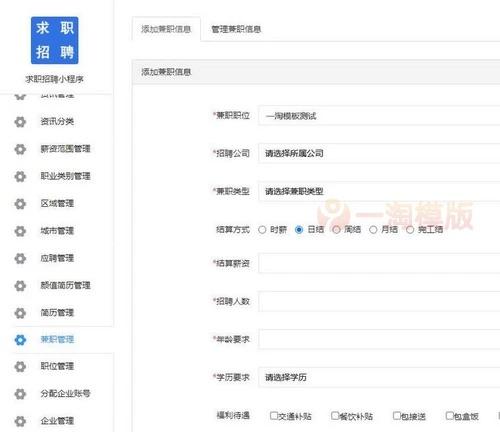Viewport: 500px width, 432px height.
Task: Open 兼职类型 type dropdown
Action: coord(379,191)
